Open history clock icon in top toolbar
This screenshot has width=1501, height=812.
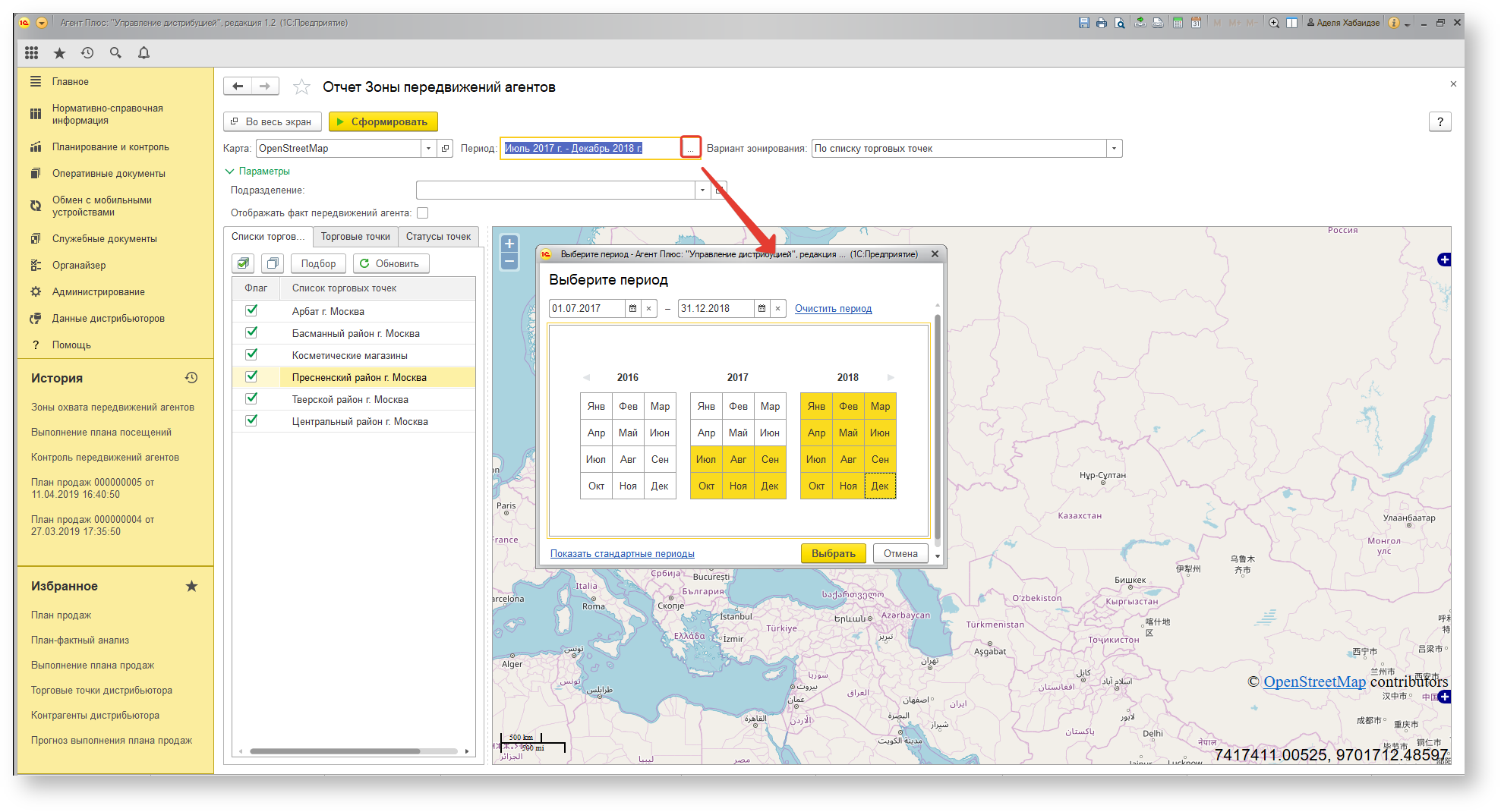click(87, 52)
